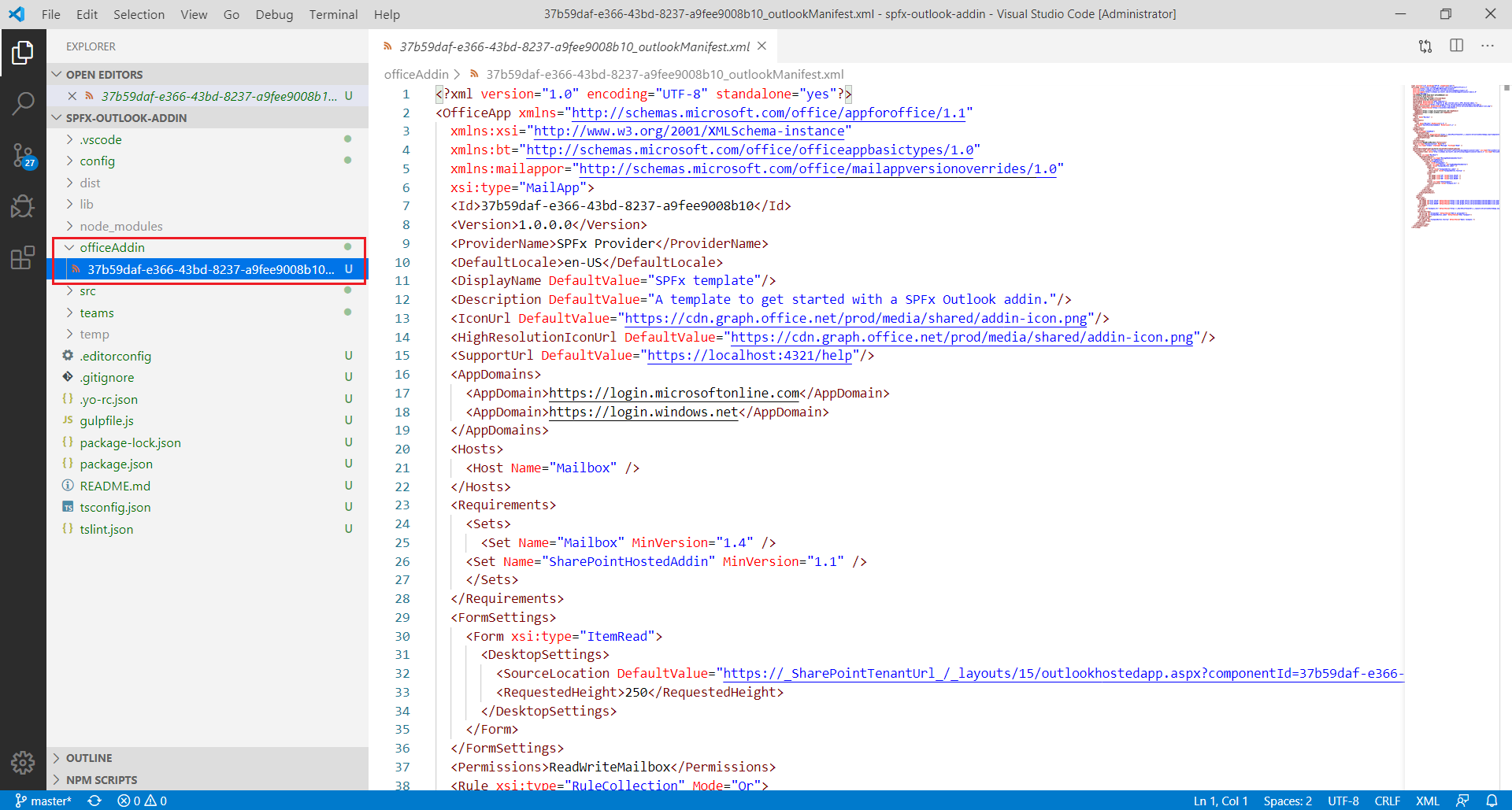1512x810 pixels.
Task: Open package.json in the explorer
Action: coord(116,464)
